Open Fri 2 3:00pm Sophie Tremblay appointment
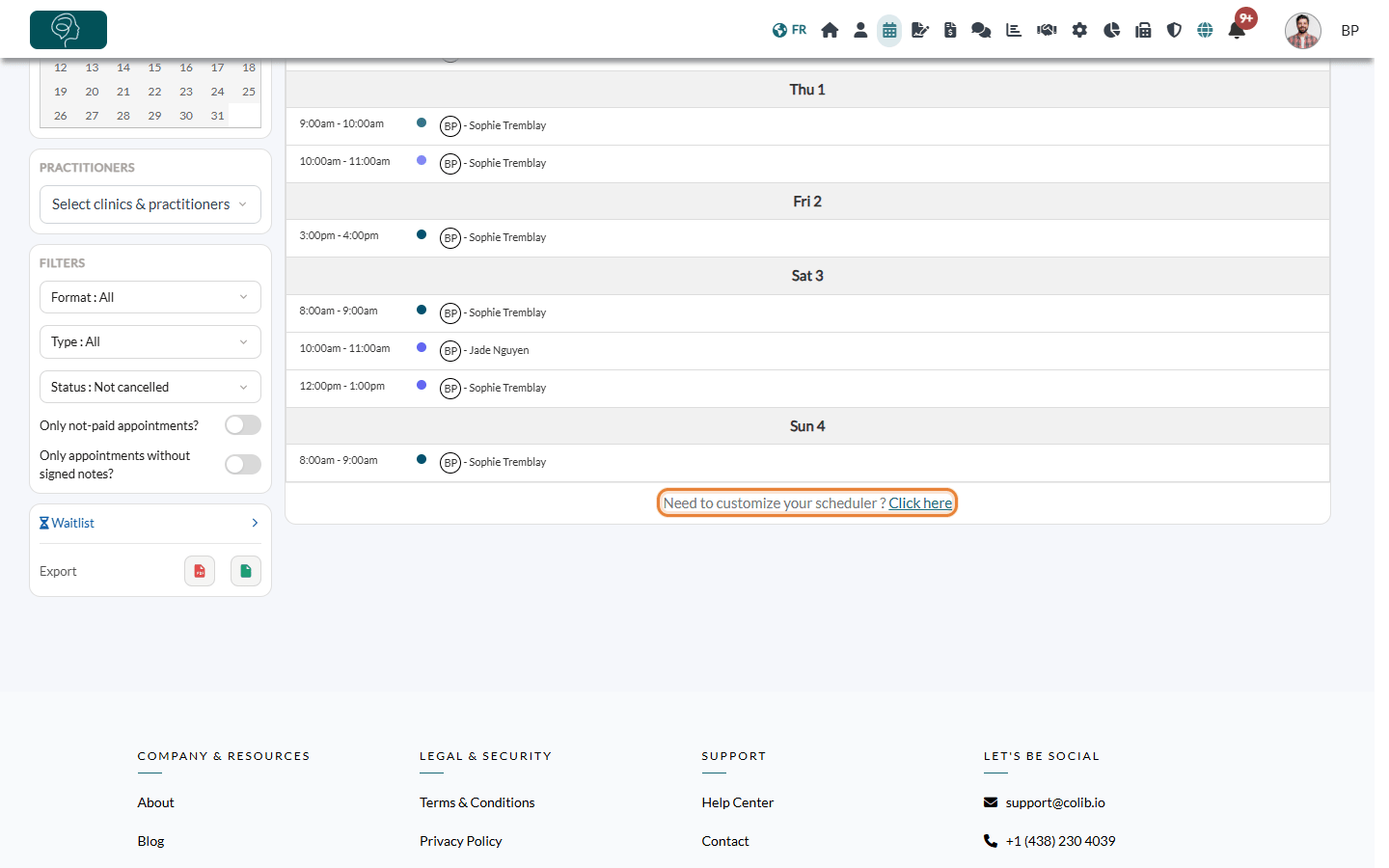This screenshot has width=1389, height=868. point(807,237)
